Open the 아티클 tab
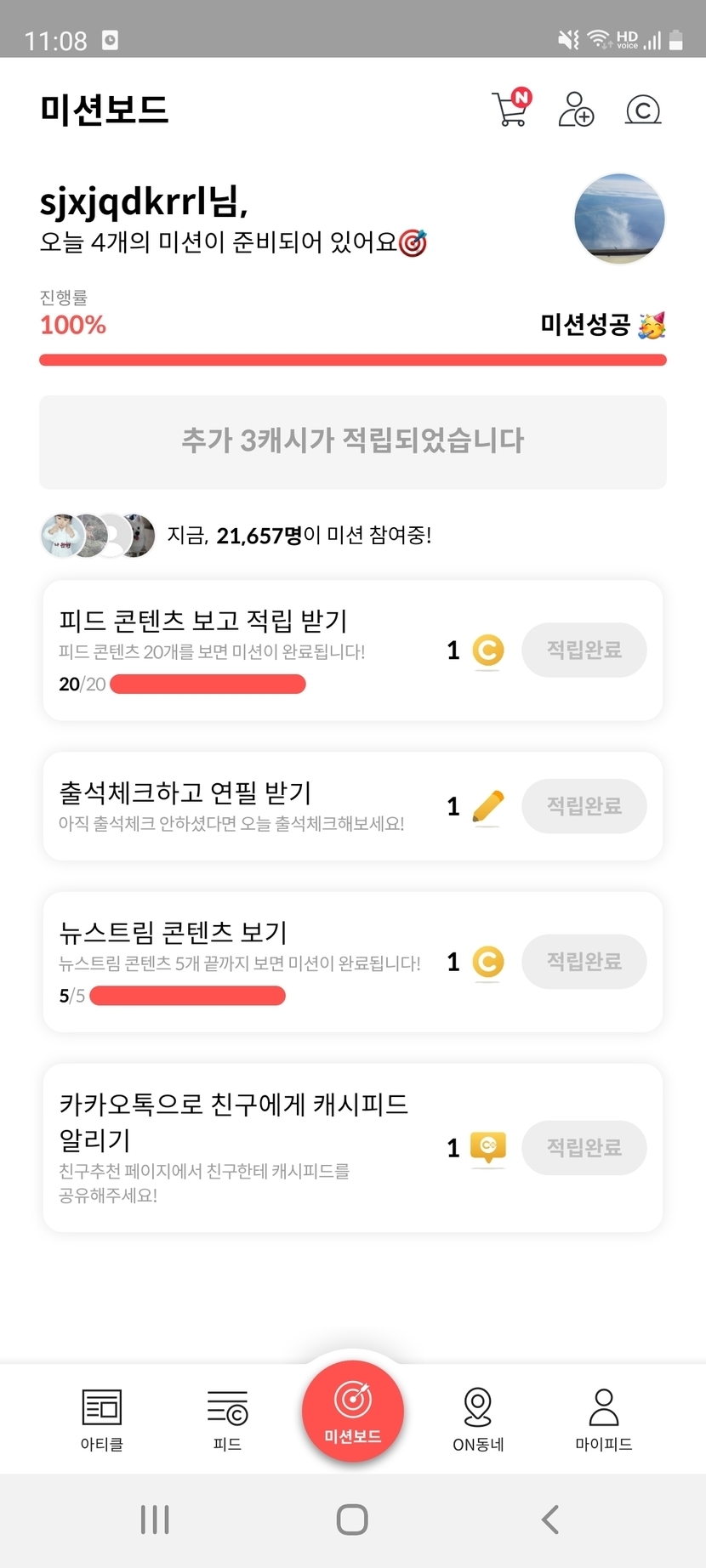This screenshot has width=706, height=1568. pos(102,1419)
